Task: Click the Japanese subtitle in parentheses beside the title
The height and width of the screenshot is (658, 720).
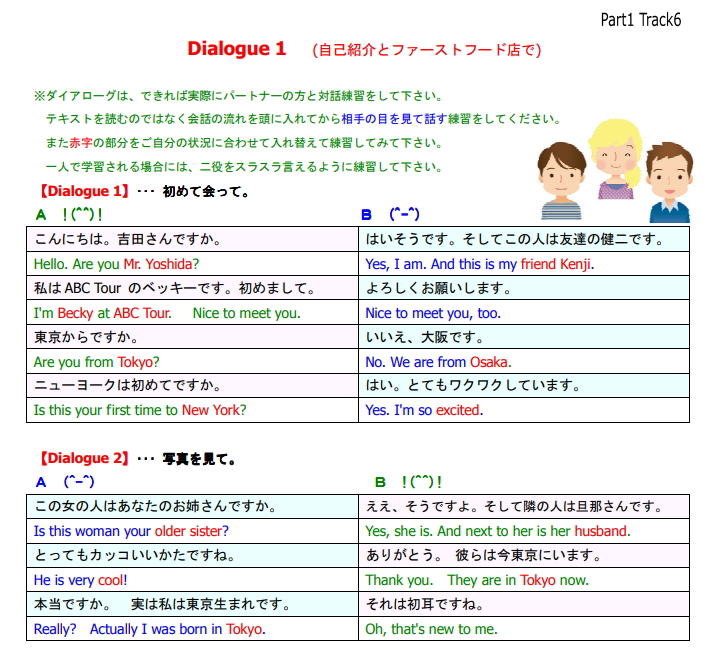Action: [x=427, y=50]
